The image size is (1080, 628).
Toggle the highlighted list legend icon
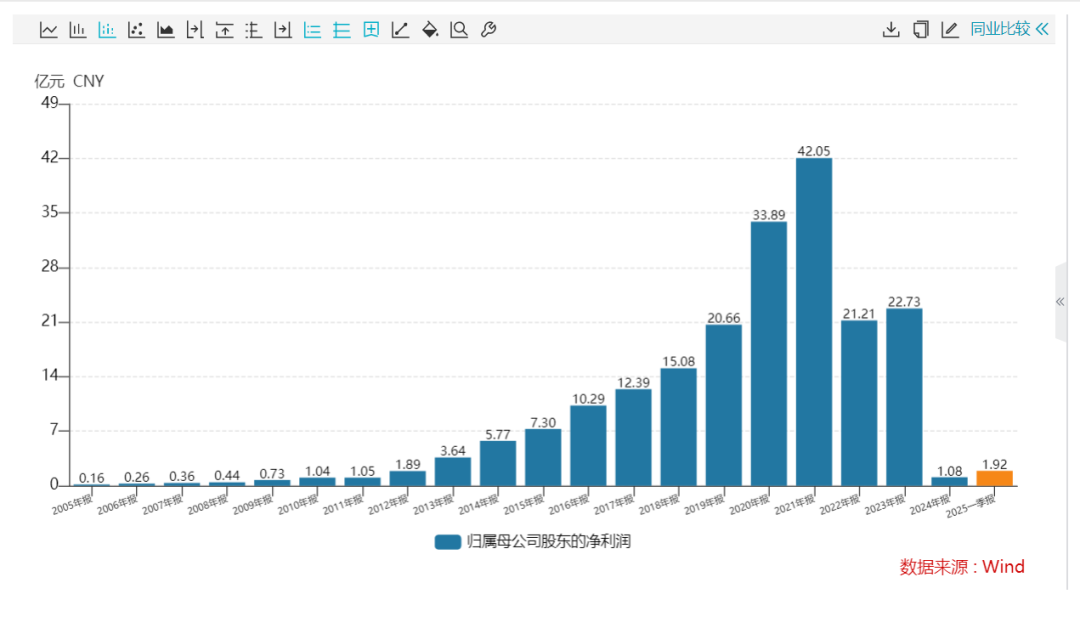pos(312,30)
